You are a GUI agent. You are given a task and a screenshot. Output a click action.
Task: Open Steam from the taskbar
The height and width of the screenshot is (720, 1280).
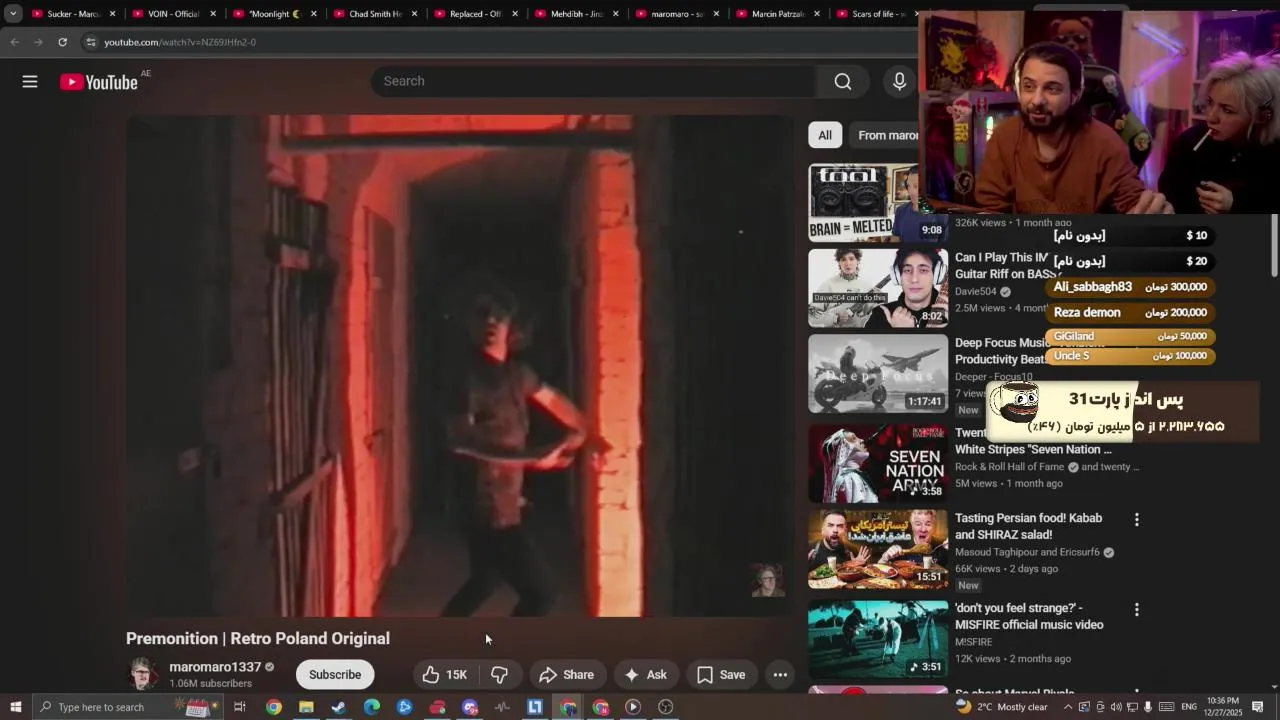(339, 707)
